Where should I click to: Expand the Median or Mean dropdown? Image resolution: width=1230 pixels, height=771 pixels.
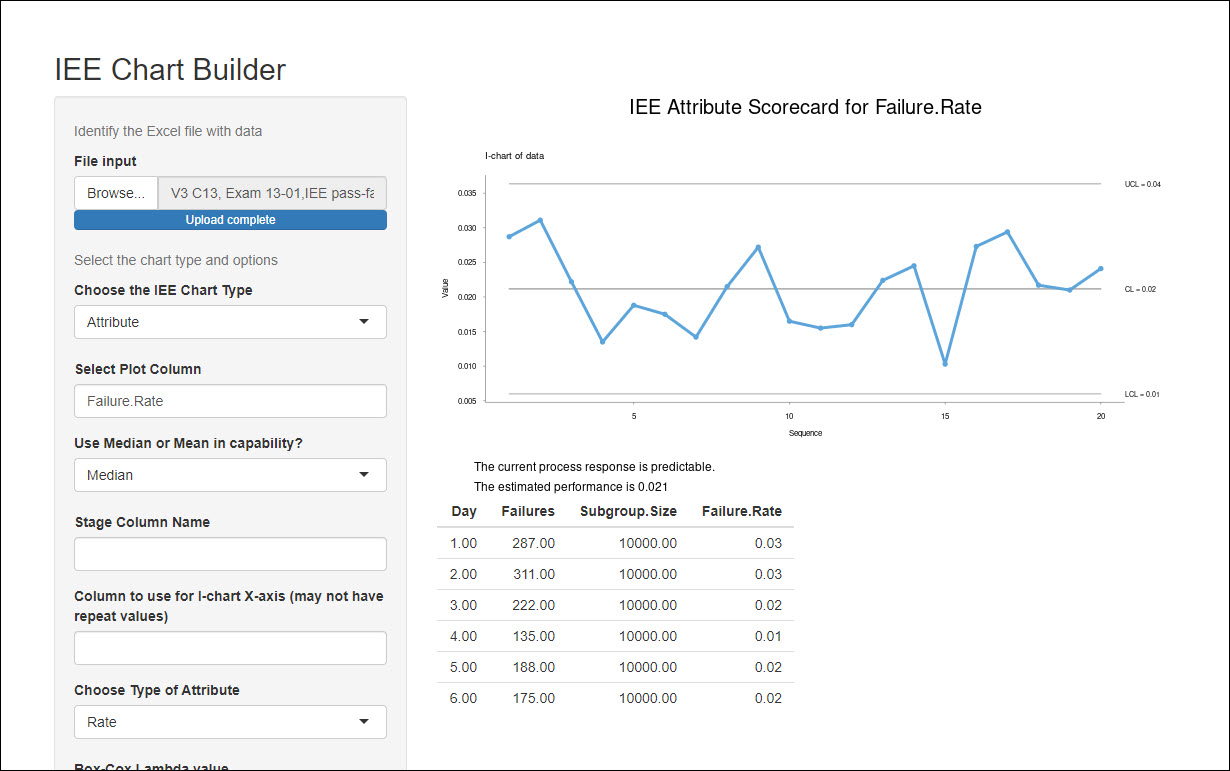[230, 475]
